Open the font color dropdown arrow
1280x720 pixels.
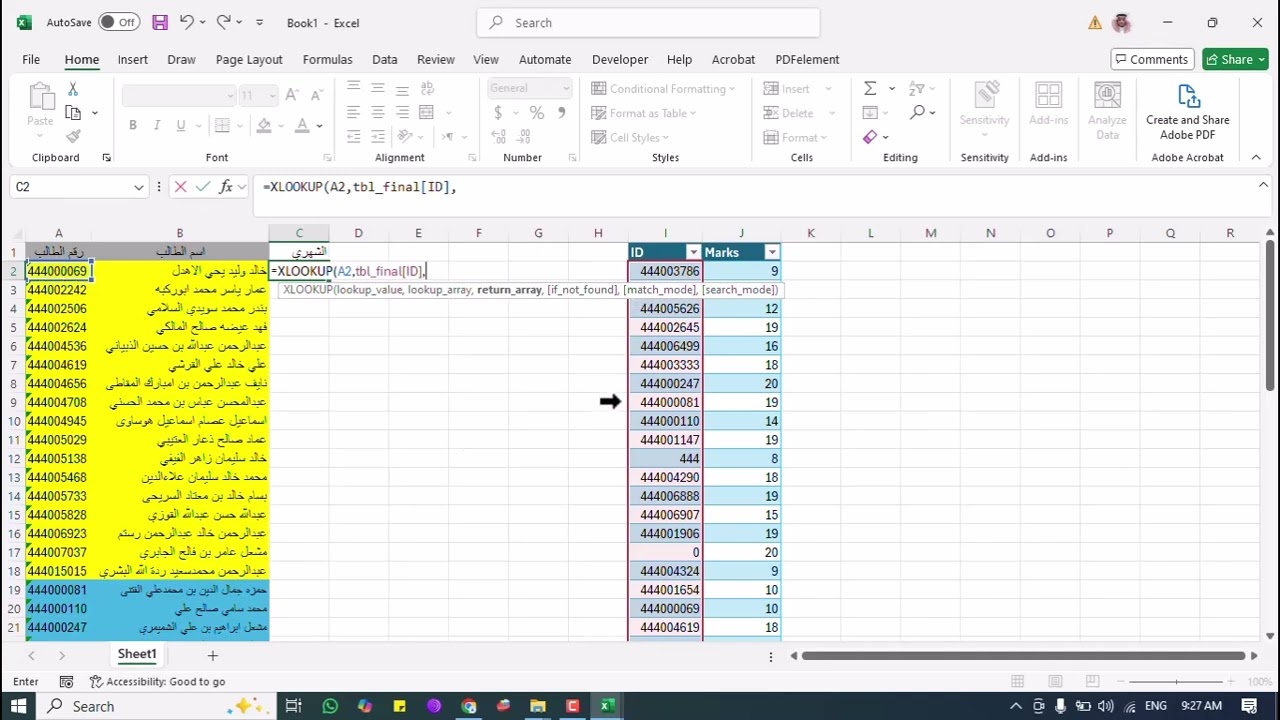coord(320,126)
